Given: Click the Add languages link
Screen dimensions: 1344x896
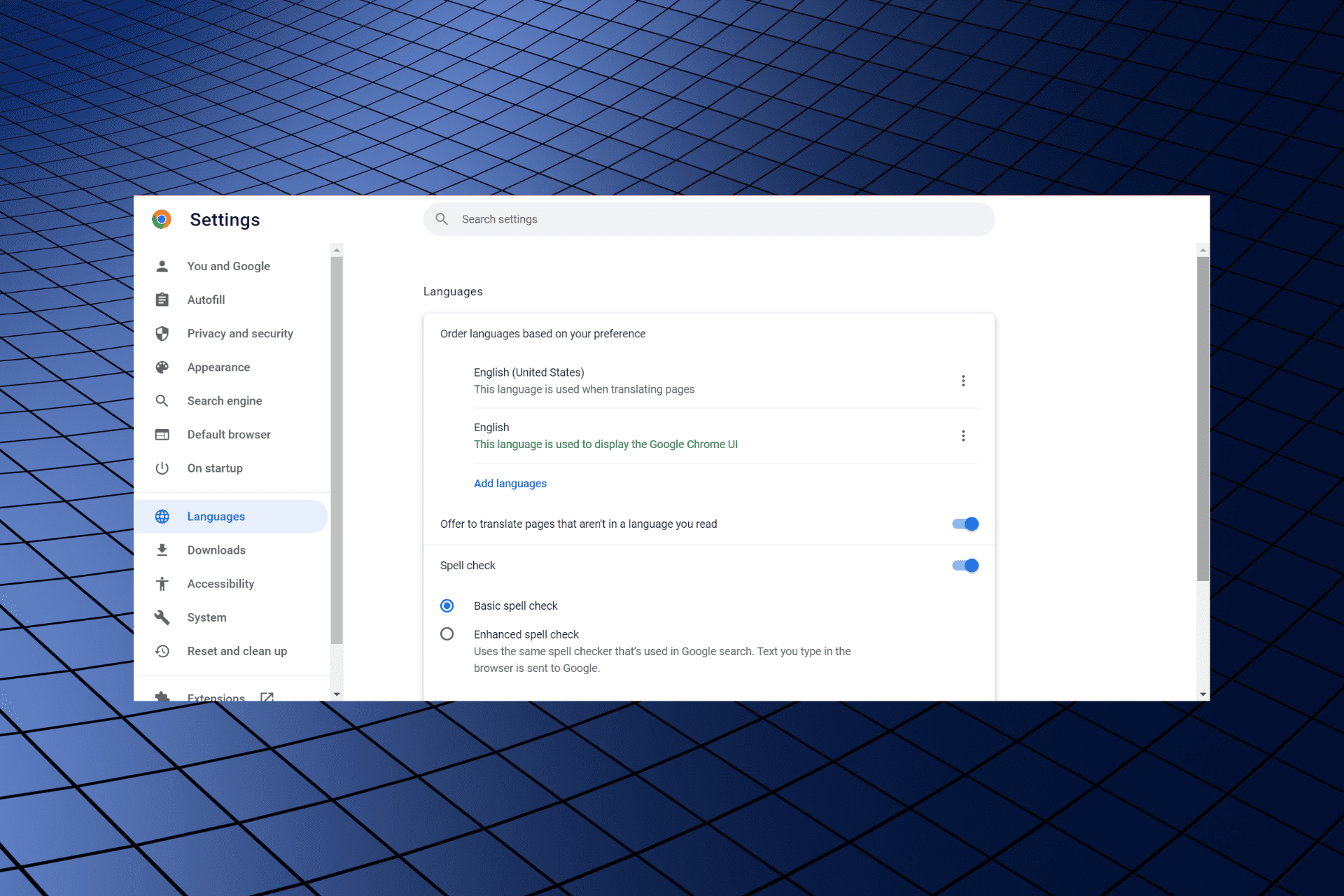Looking at the screenshot, I should pos(509,484).
